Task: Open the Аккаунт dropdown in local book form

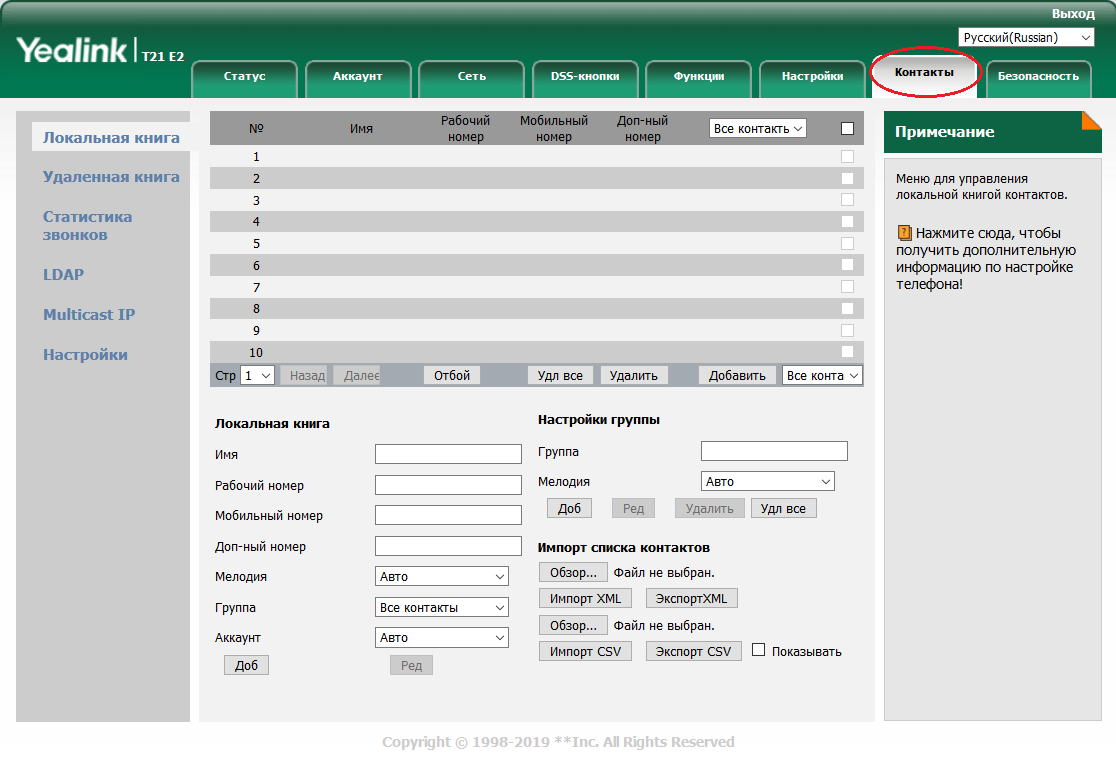Action: [x=442, y=637]
